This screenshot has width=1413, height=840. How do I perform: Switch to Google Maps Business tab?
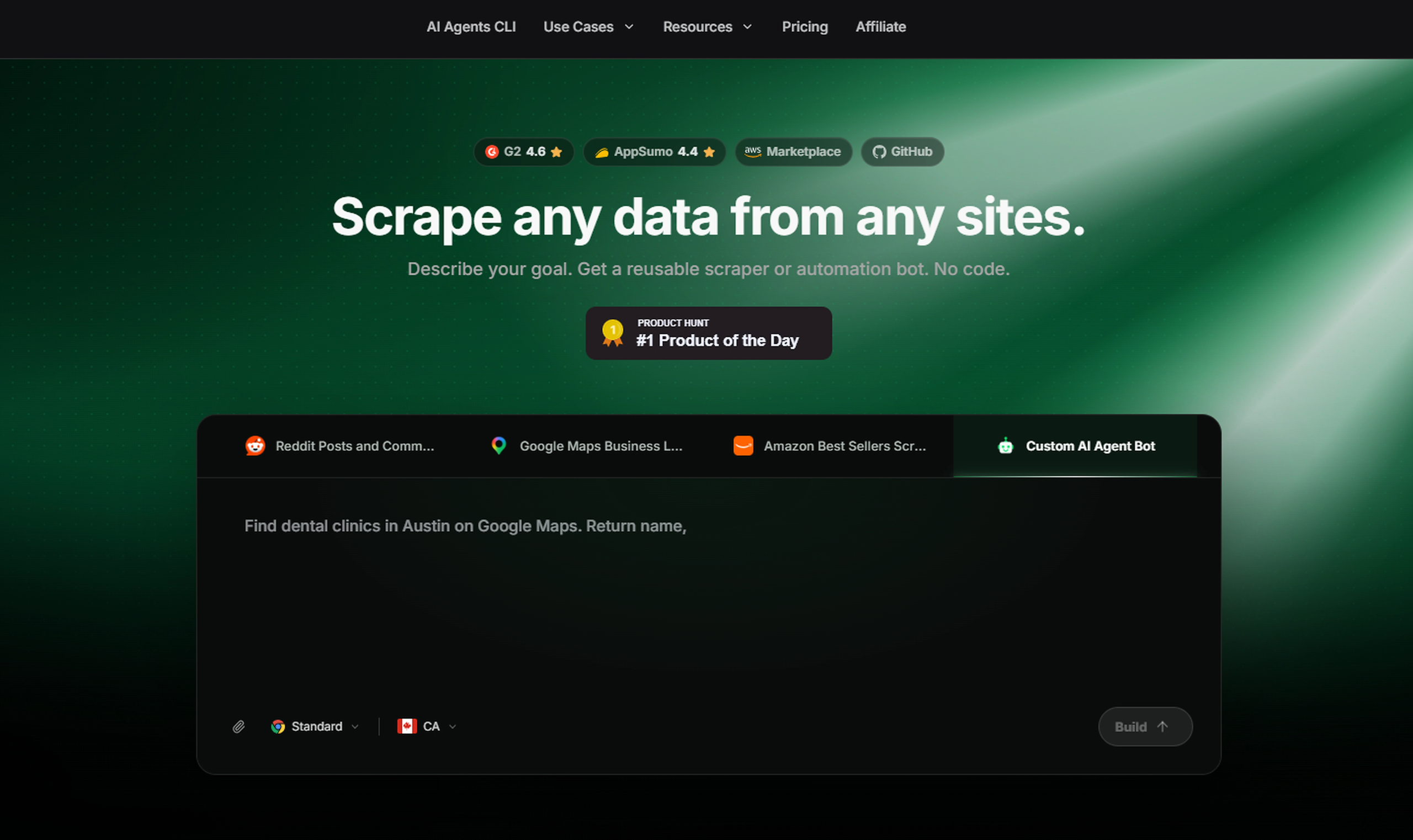pos(587,446)
